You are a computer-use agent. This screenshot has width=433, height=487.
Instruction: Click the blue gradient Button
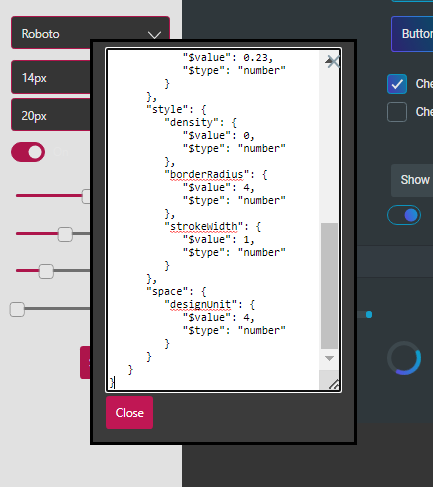(413, 34)
